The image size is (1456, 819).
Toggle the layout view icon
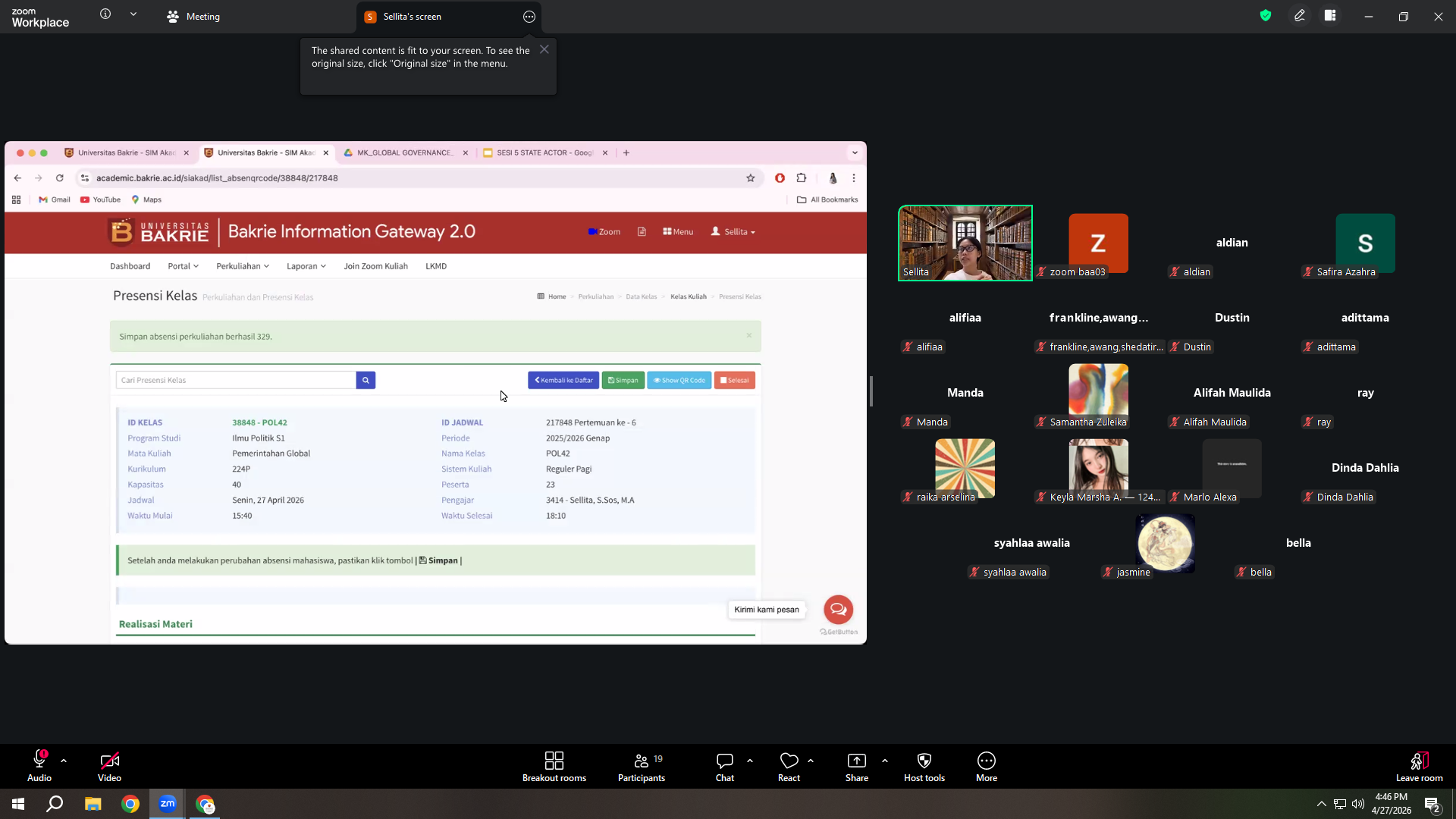1330,15
